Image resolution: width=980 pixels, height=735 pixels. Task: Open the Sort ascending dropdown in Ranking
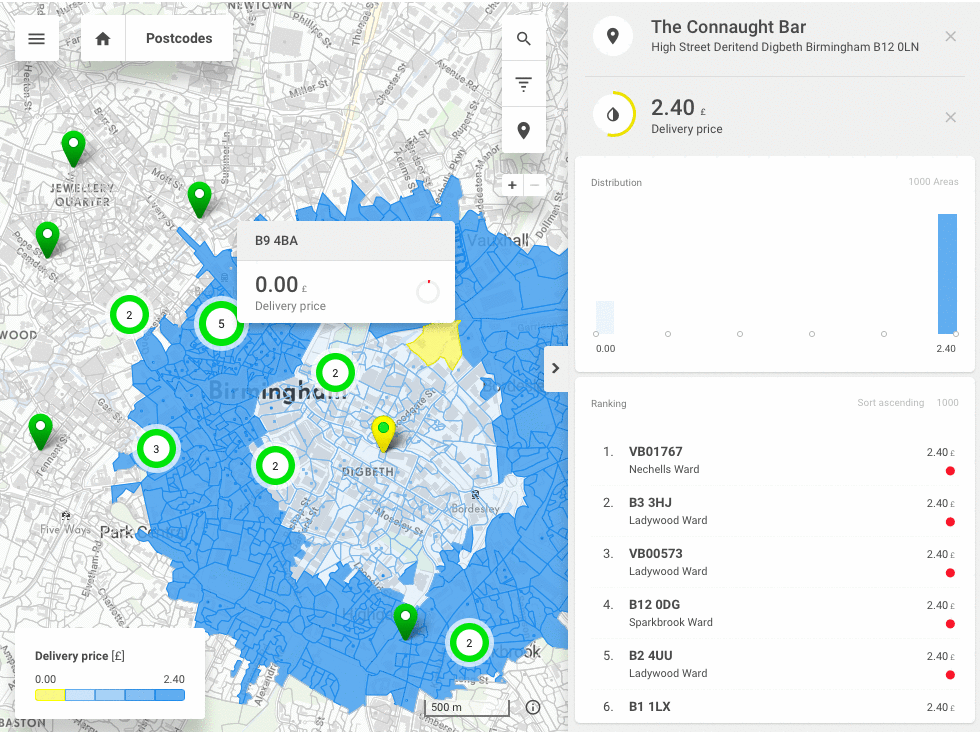pos(890,403)
